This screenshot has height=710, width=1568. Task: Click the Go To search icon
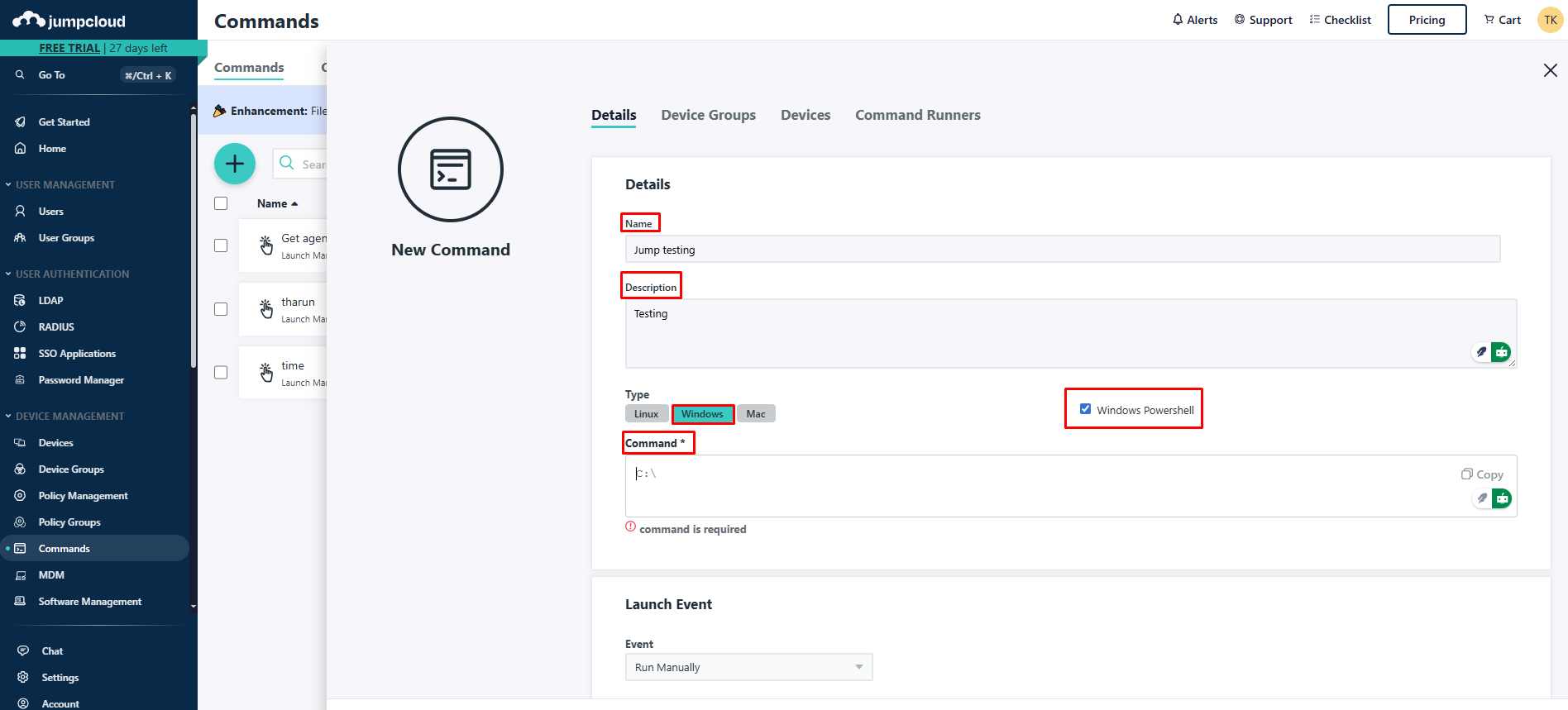20,74
